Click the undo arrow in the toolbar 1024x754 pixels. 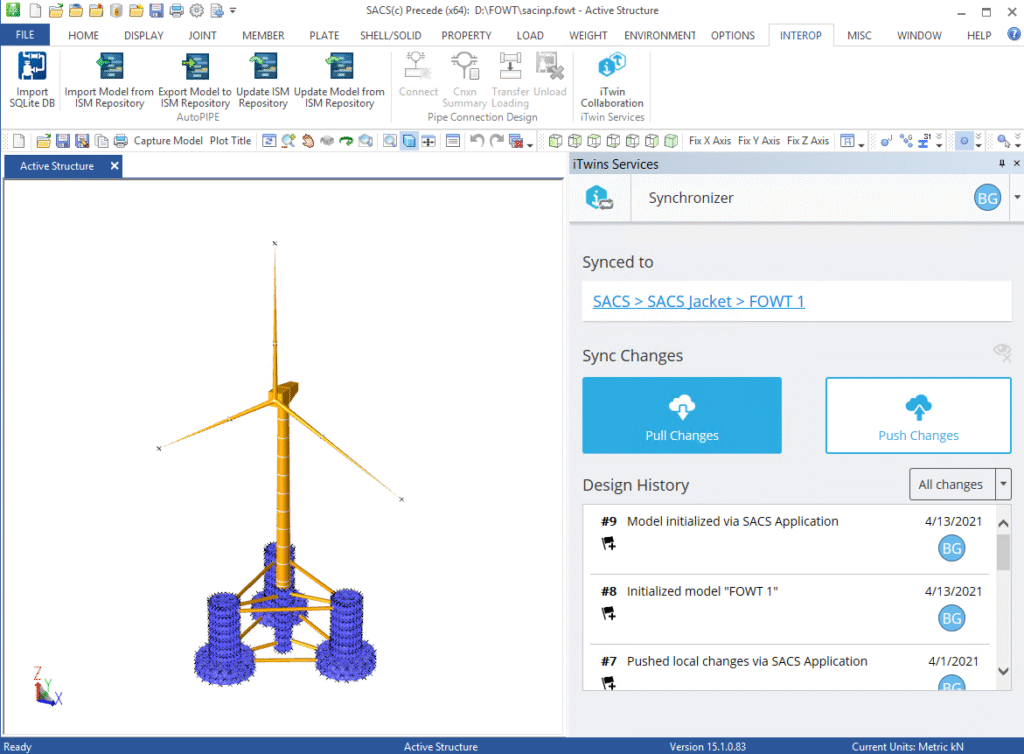pyautogui.click(x=477, y=141)
